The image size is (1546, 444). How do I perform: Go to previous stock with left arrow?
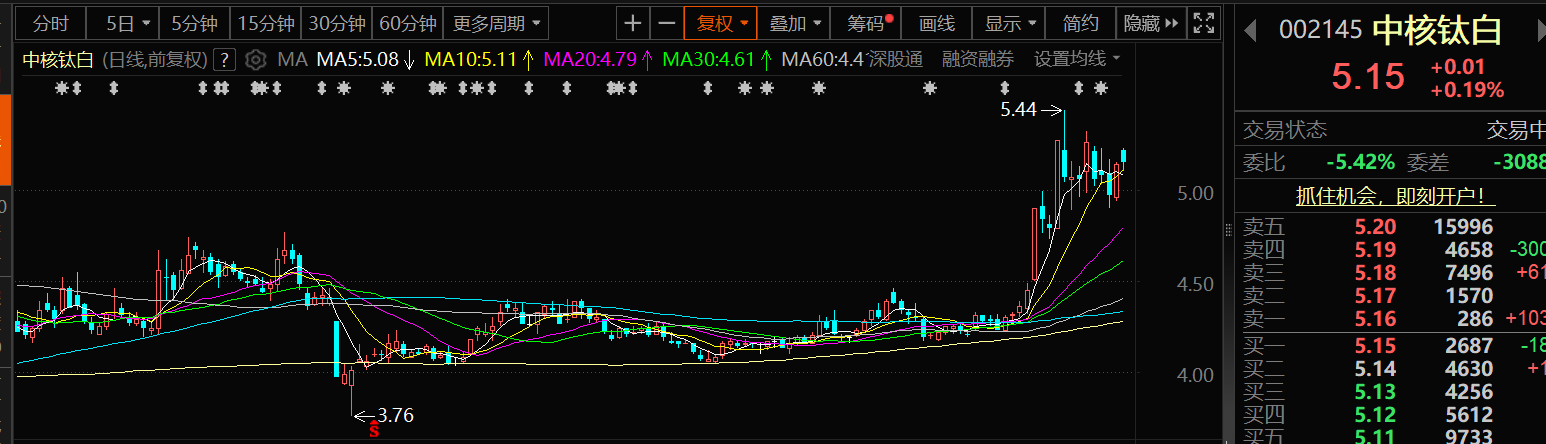(x=1250, y=31)
